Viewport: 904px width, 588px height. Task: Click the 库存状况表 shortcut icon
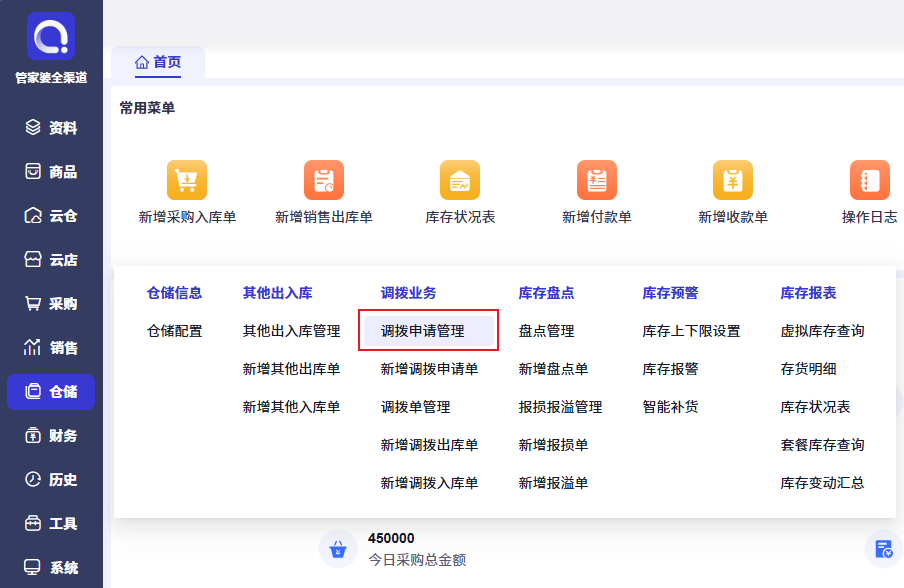click(459, 180)
